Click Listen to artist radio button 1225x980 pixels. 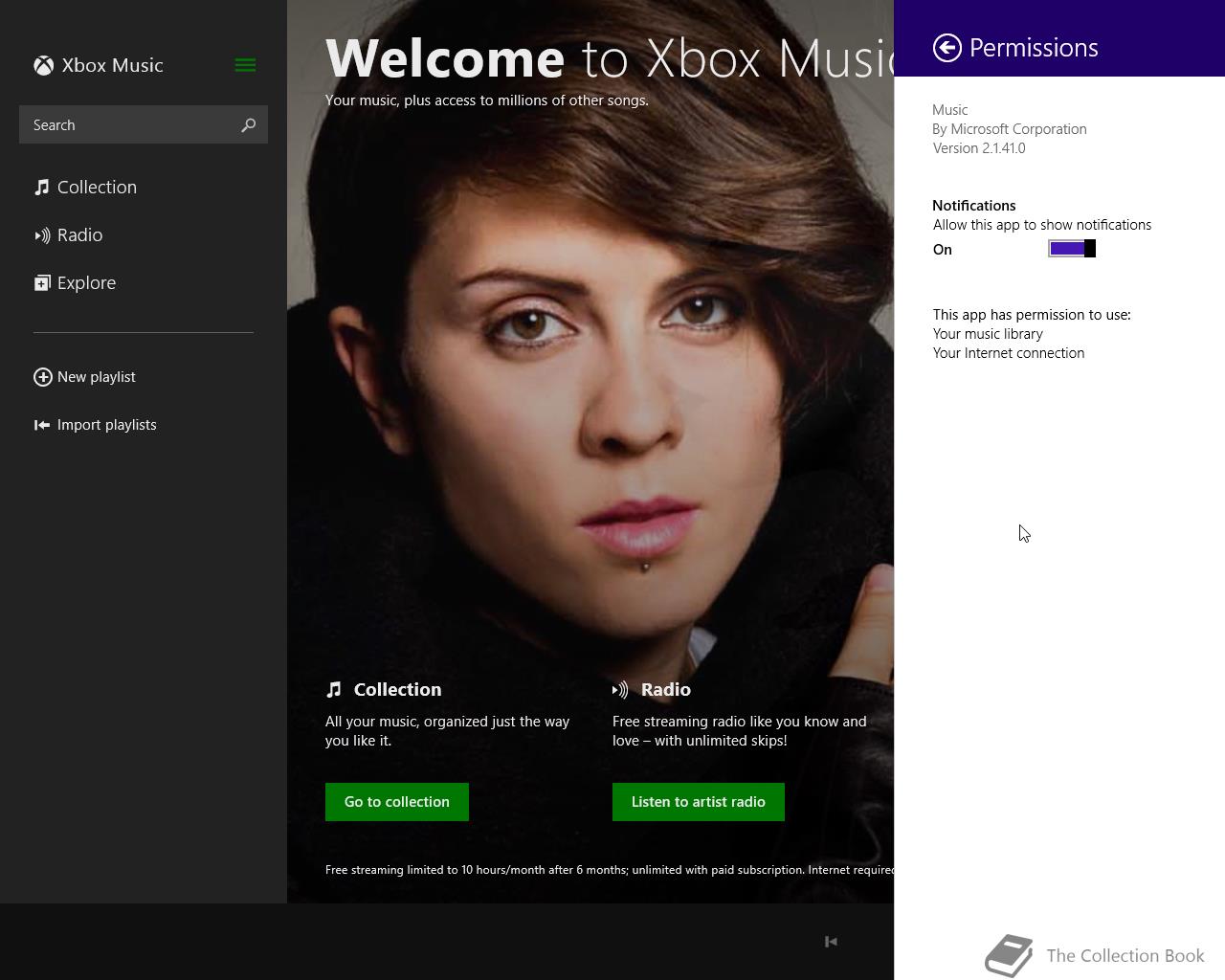[699, 802]
